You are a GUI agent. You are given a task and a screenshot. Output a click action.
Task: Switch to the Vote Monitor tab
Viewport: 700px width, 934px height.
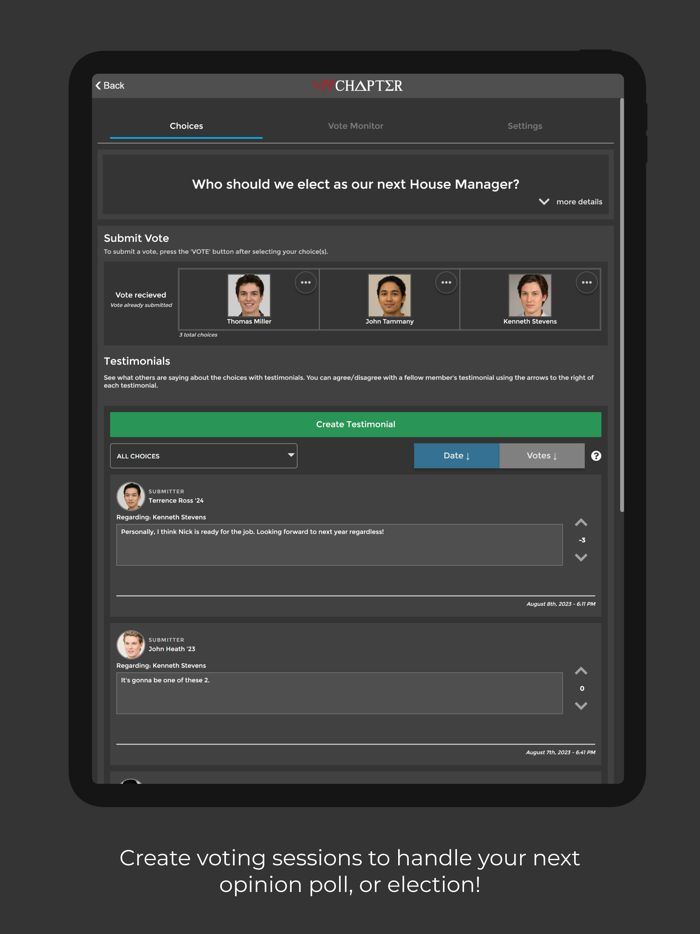click(356, 126)
